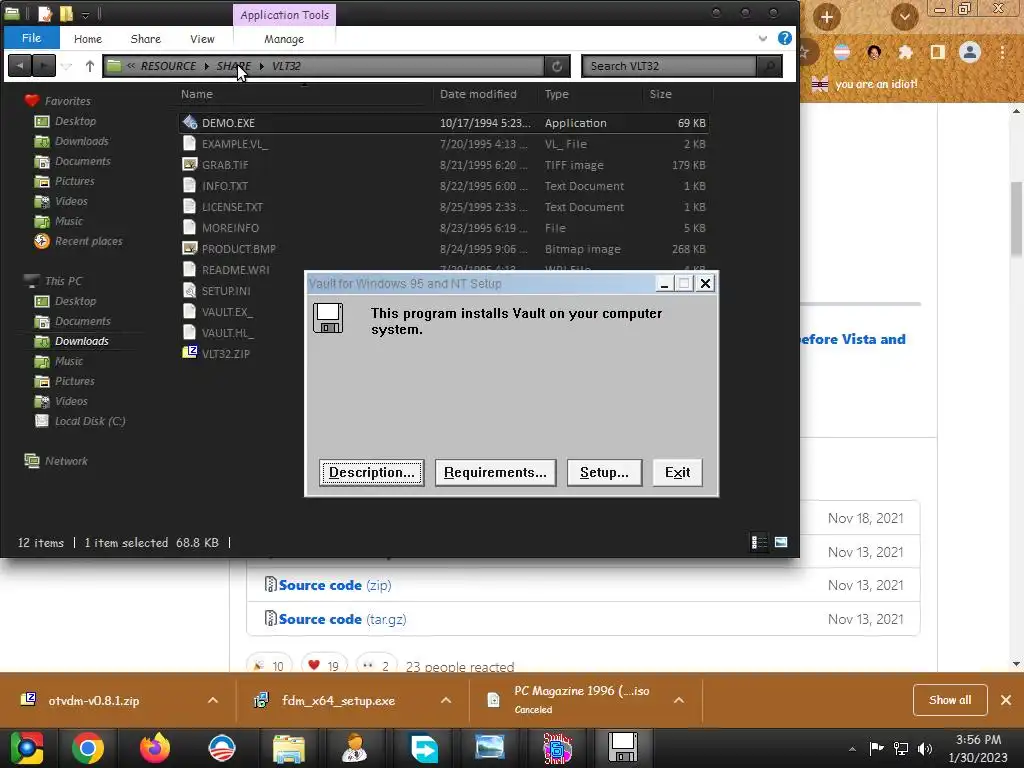
Task: Open Source code (zip) link in browser
Action: pos(335,585)
